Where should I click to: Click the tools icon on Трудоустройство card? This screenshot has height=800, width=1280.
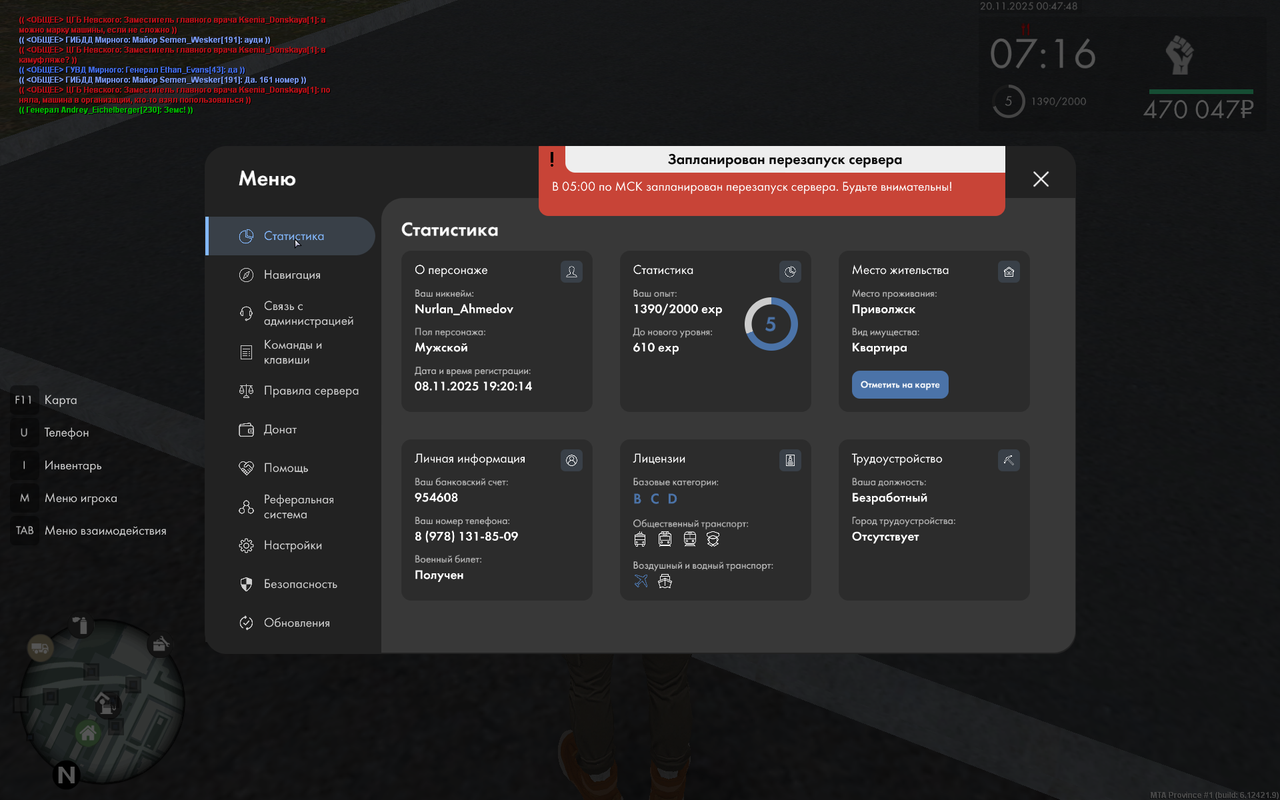click(x=1009, y=460)
